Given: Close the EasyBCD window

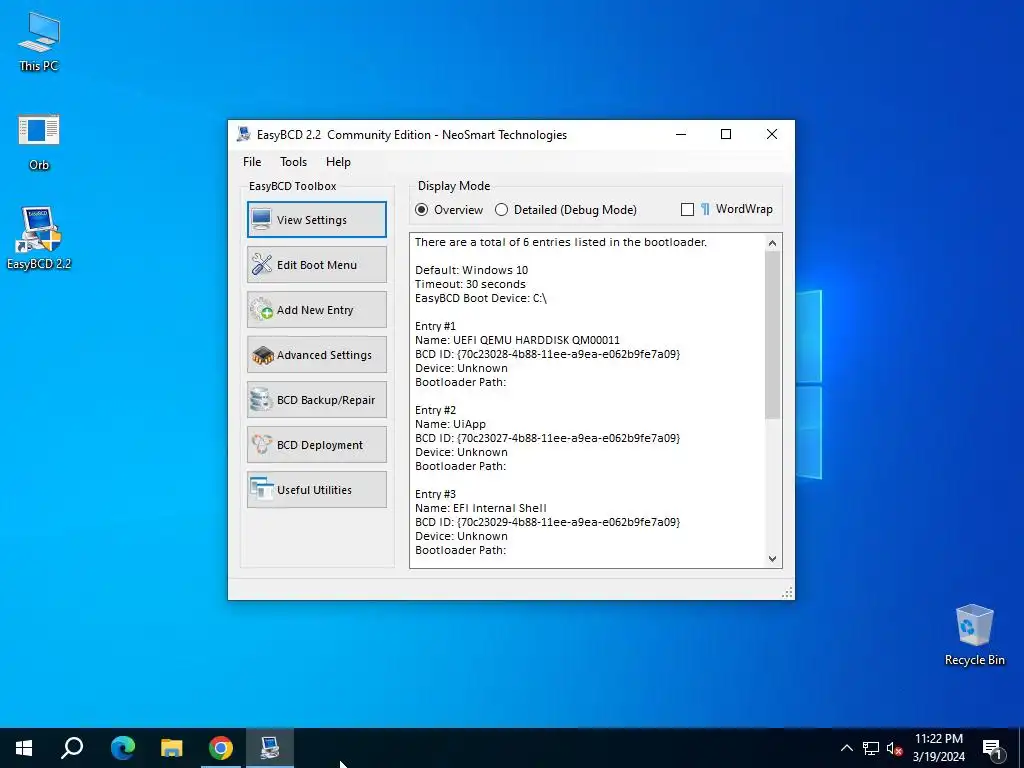Looking at the screenshot, I should point(771,135).
